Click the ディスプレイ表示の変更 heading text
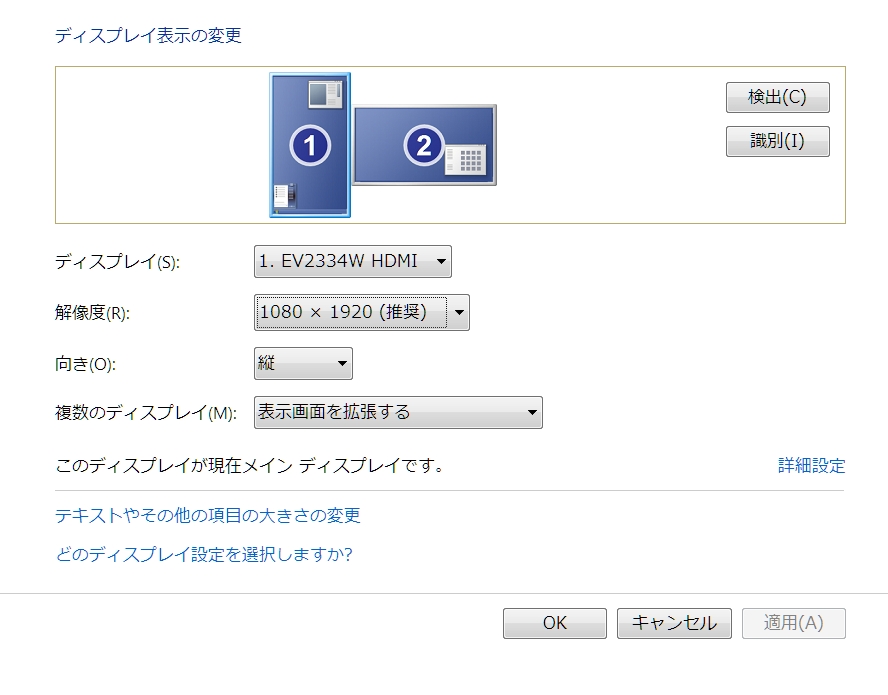Image resolution: width=888 pixels, height=695 pixels. point(148,36)
